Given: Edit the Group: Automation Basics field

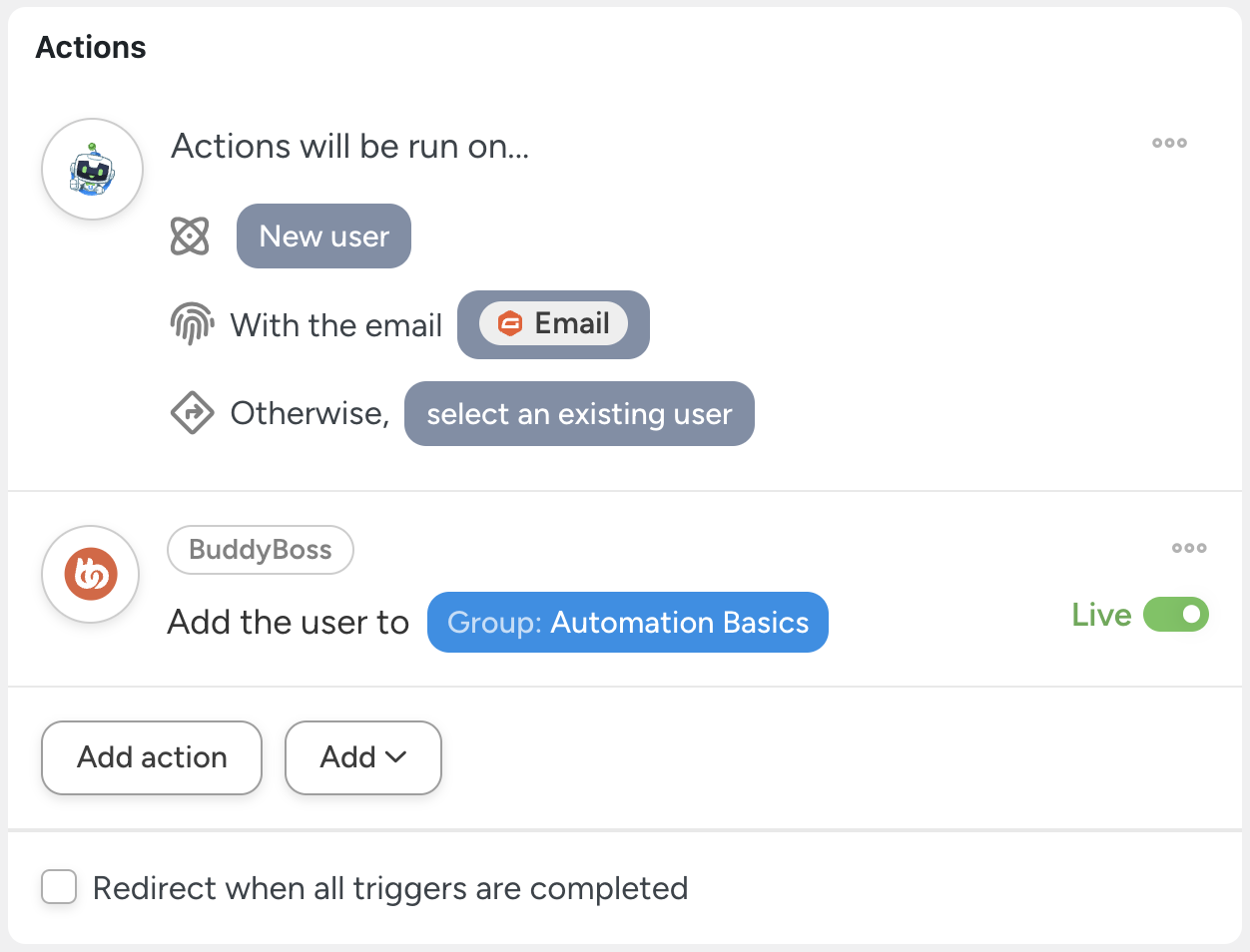Looking at the screenshot, I should pyautogui.click(x=627, y=622).
